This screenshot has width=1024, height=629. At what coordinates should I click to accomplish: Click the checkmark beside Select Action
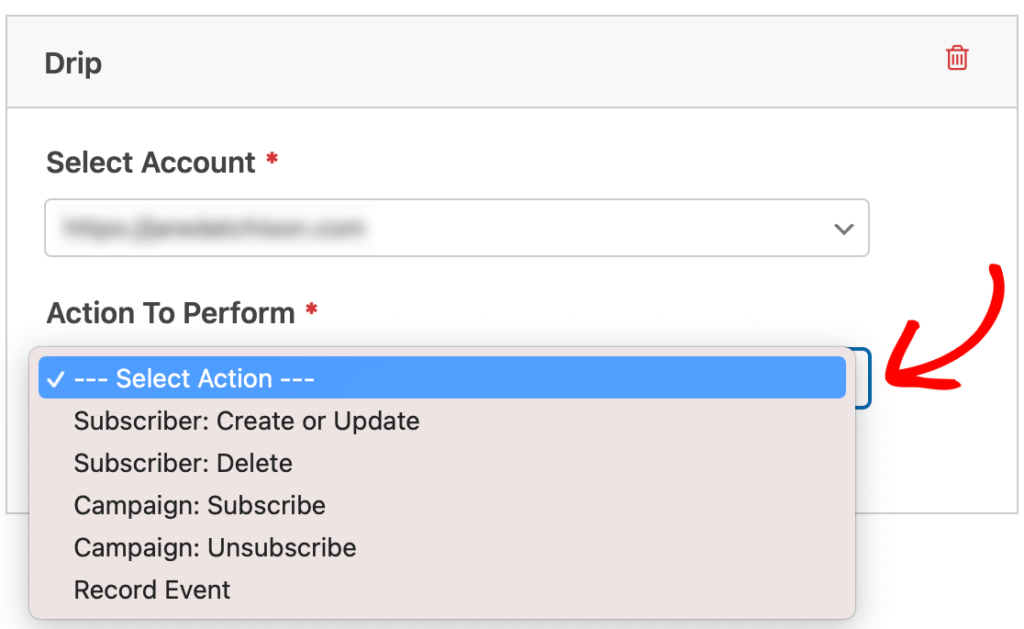(56, 379)
